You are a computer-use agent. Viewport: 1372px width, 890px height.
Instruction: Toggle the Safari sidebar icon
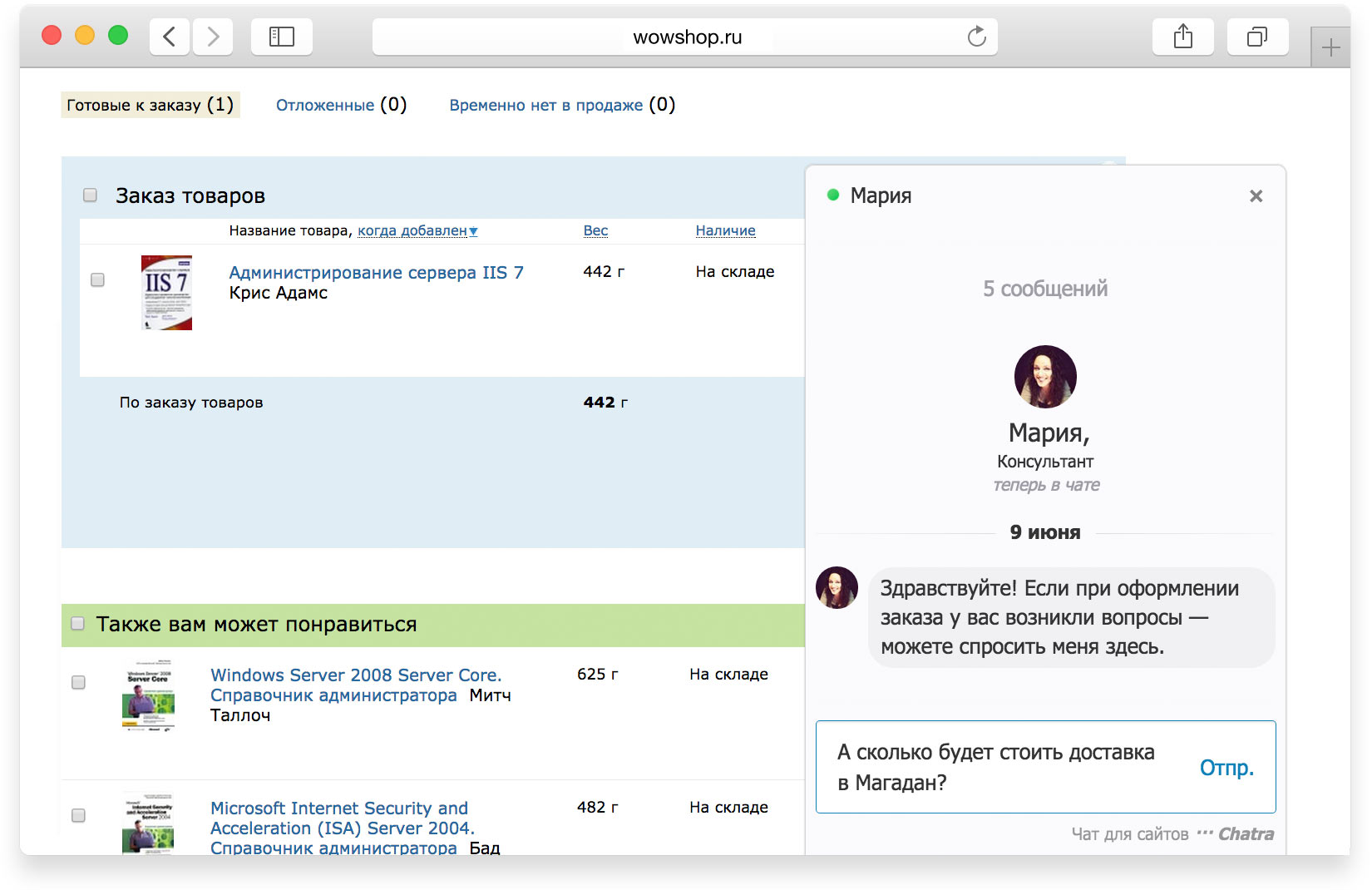(282, 37)
